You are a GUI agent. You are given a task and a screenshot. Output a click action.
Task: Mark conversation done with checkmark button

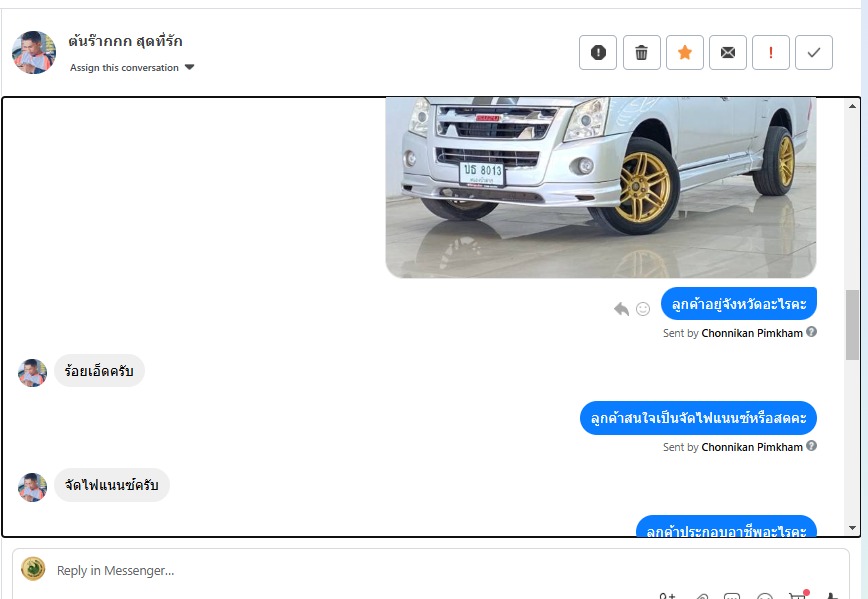[x=814, y=53]
